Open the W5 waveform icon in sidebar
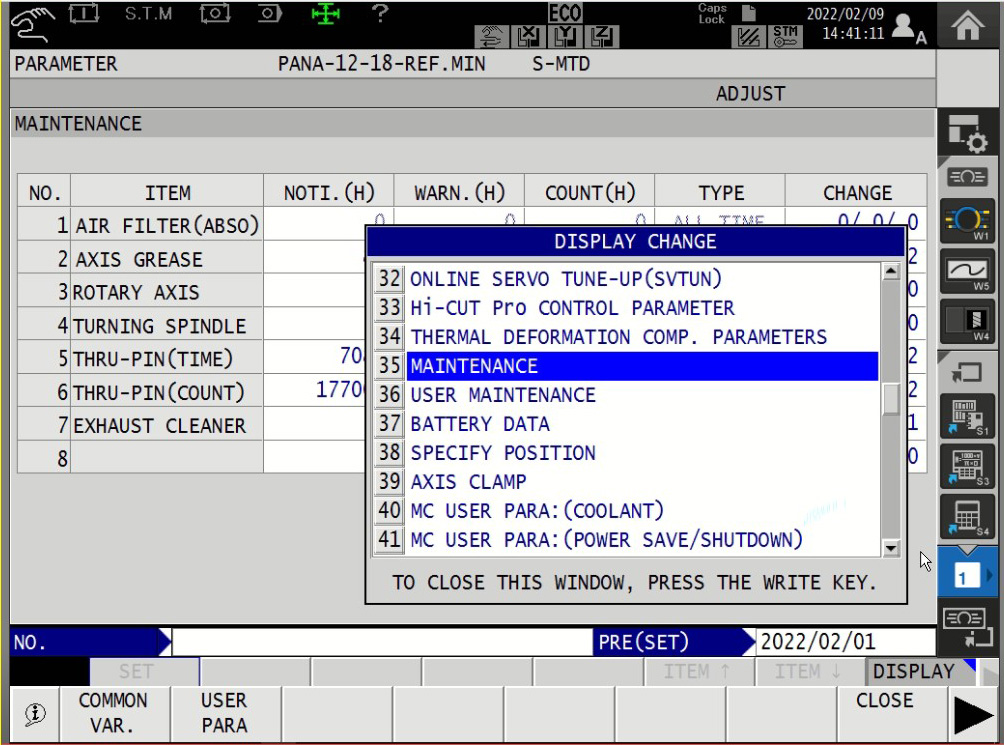The image size is (1004, 745). point(968,272)
